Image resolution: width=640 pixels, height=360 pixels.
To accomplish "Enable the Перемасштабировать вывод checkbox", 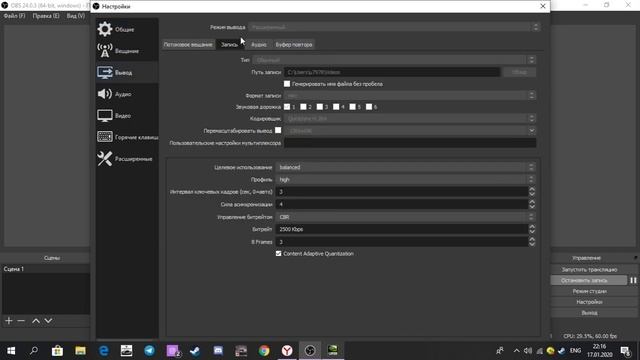I will point(278,130).
